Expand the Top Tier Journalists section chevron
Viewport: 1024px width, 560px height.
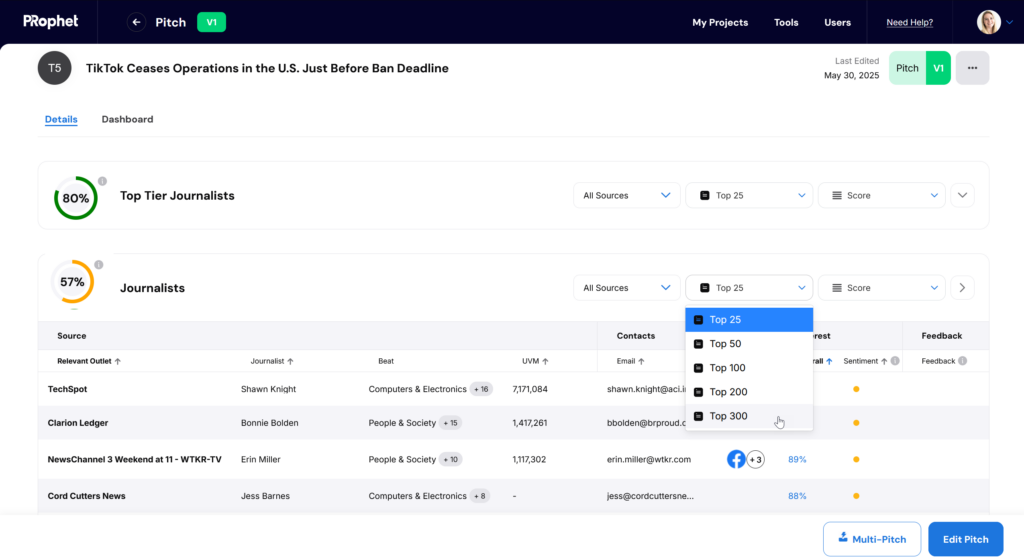(x=962, y=195)
